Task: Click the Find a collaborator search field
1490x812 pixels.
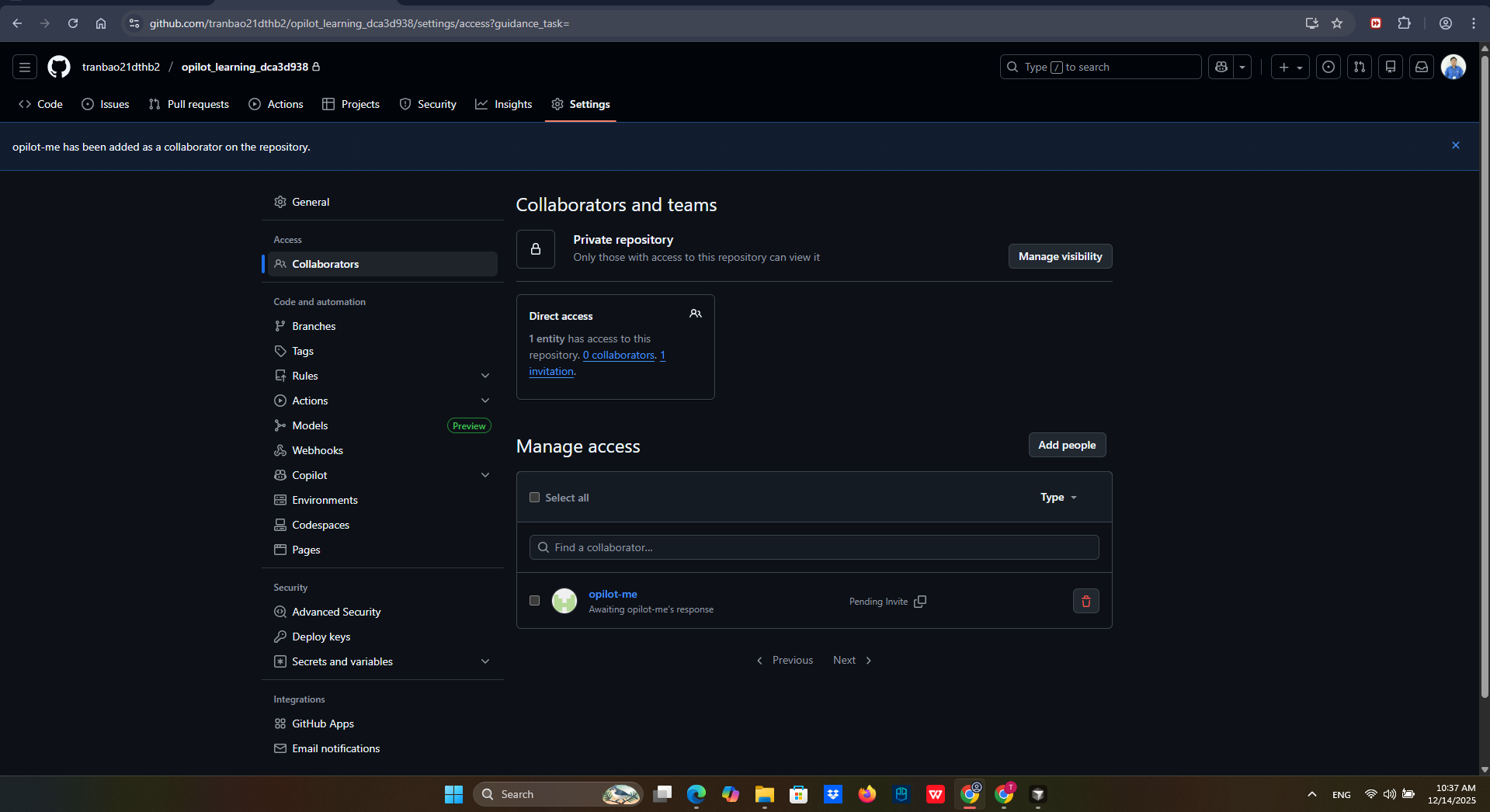Action: [814, 547]
